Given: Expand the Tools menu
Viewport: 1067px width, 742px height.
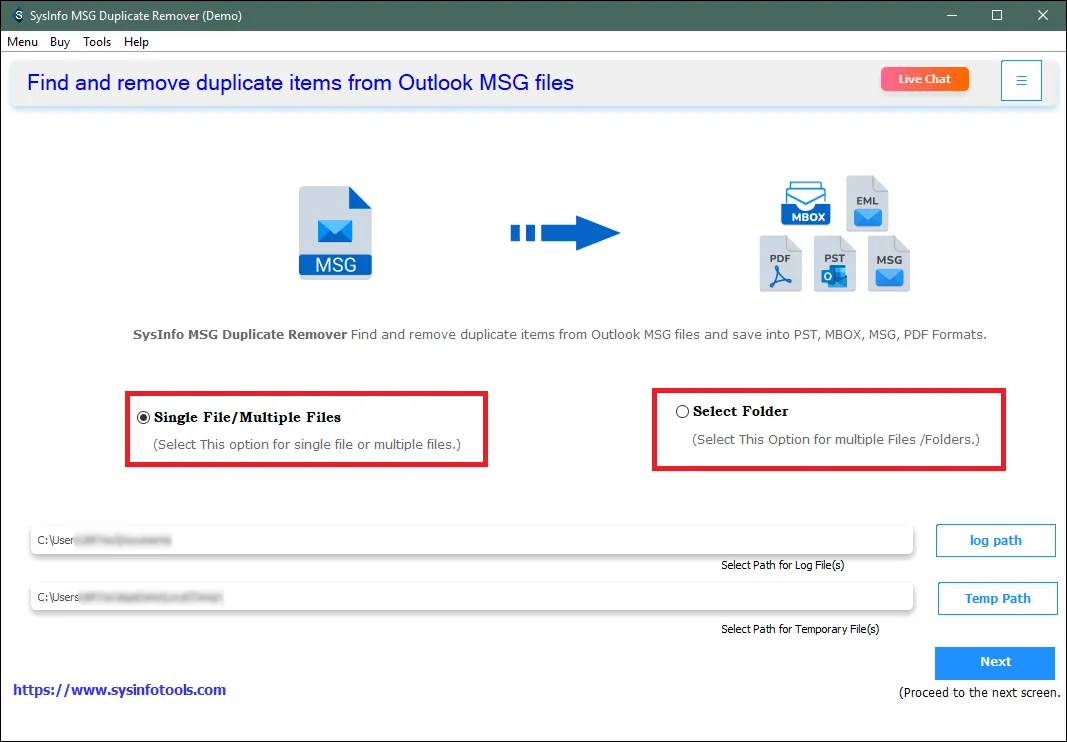Looking at the screenshot, I should click(97, 42).
